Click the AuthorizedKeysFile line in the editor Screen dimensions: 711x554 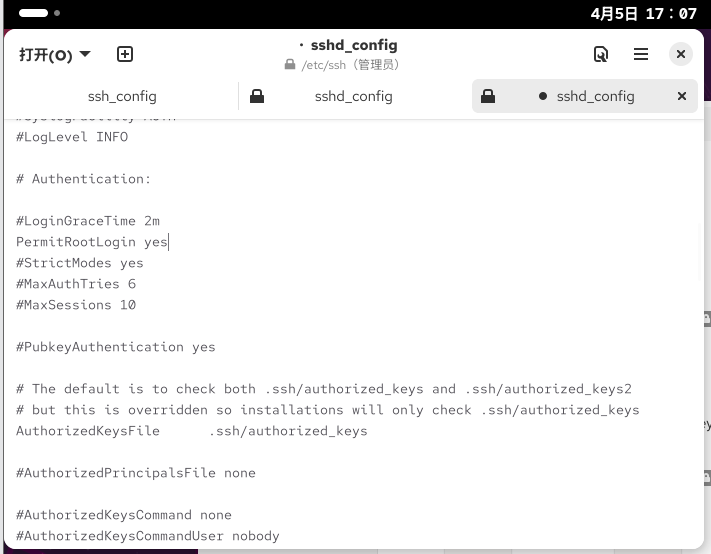click(x=191, y=431)
